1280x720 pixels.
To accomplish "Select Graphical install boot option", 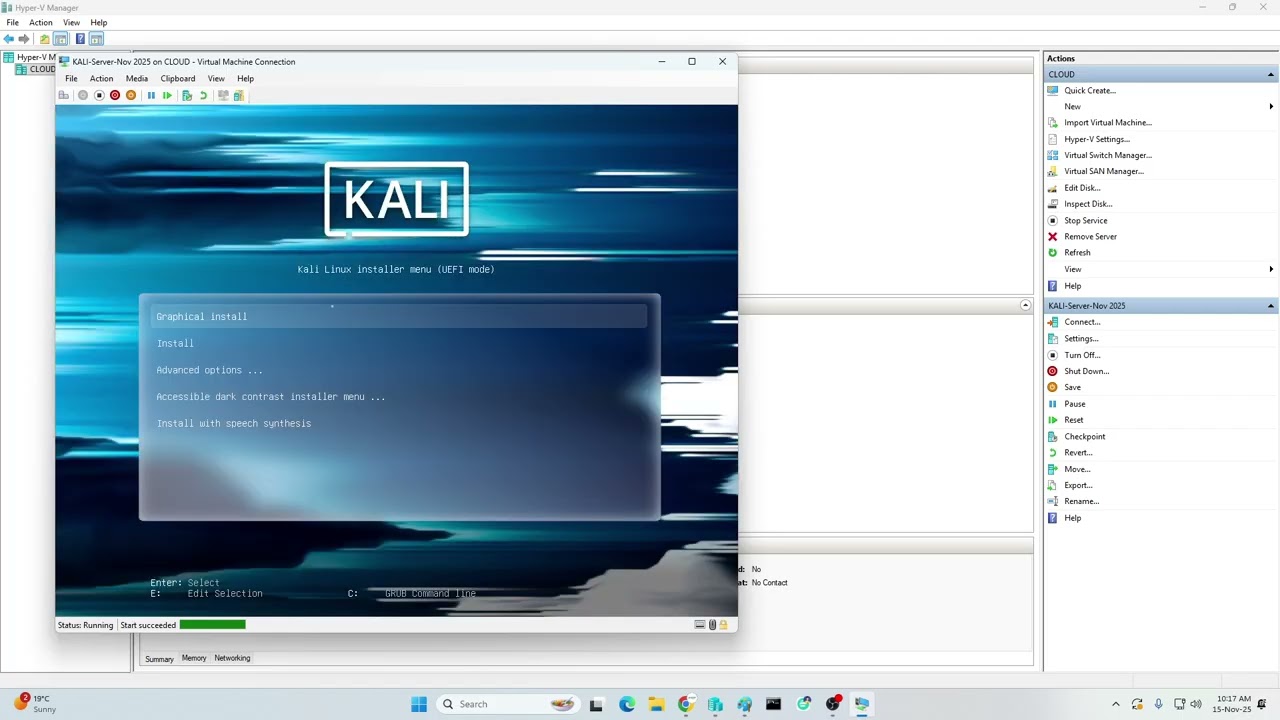I will coord(399,317).
